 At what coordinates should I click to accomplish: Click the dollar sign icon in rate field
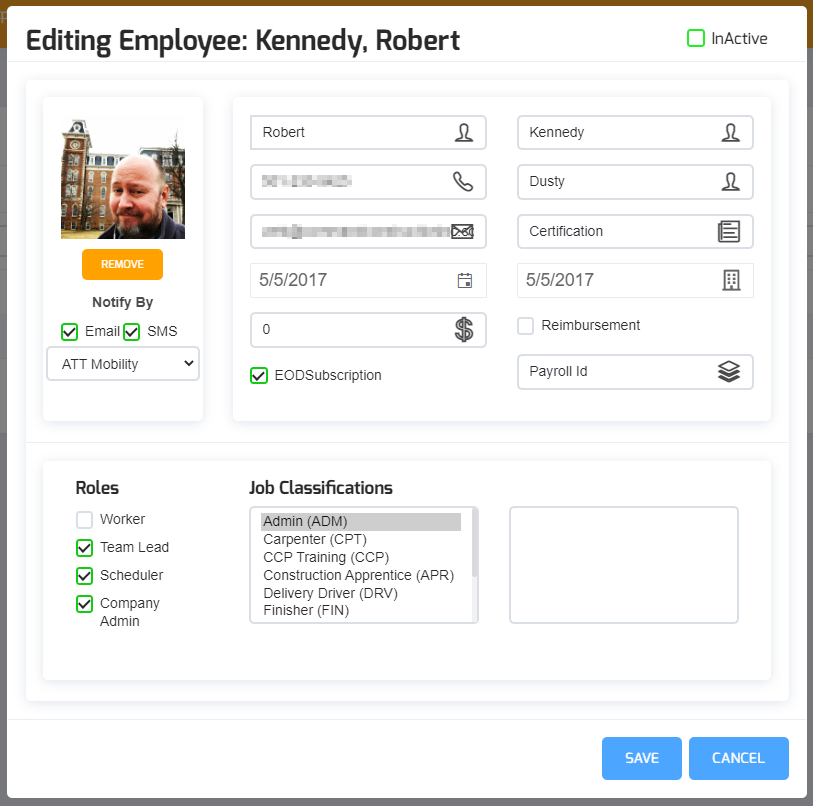[x=464, y=329]
